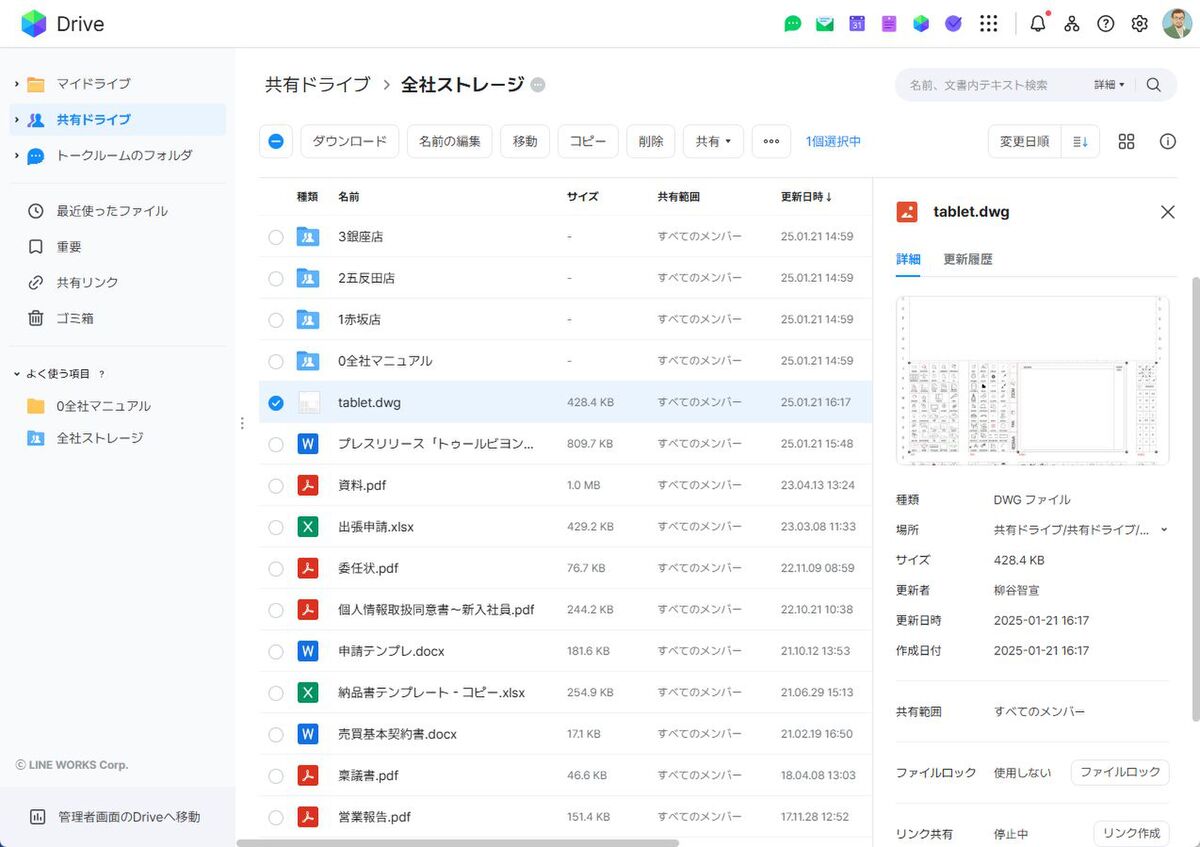
Task: Click the ダウンロード button
Action: pyautogui.click(x=349, y=142)
